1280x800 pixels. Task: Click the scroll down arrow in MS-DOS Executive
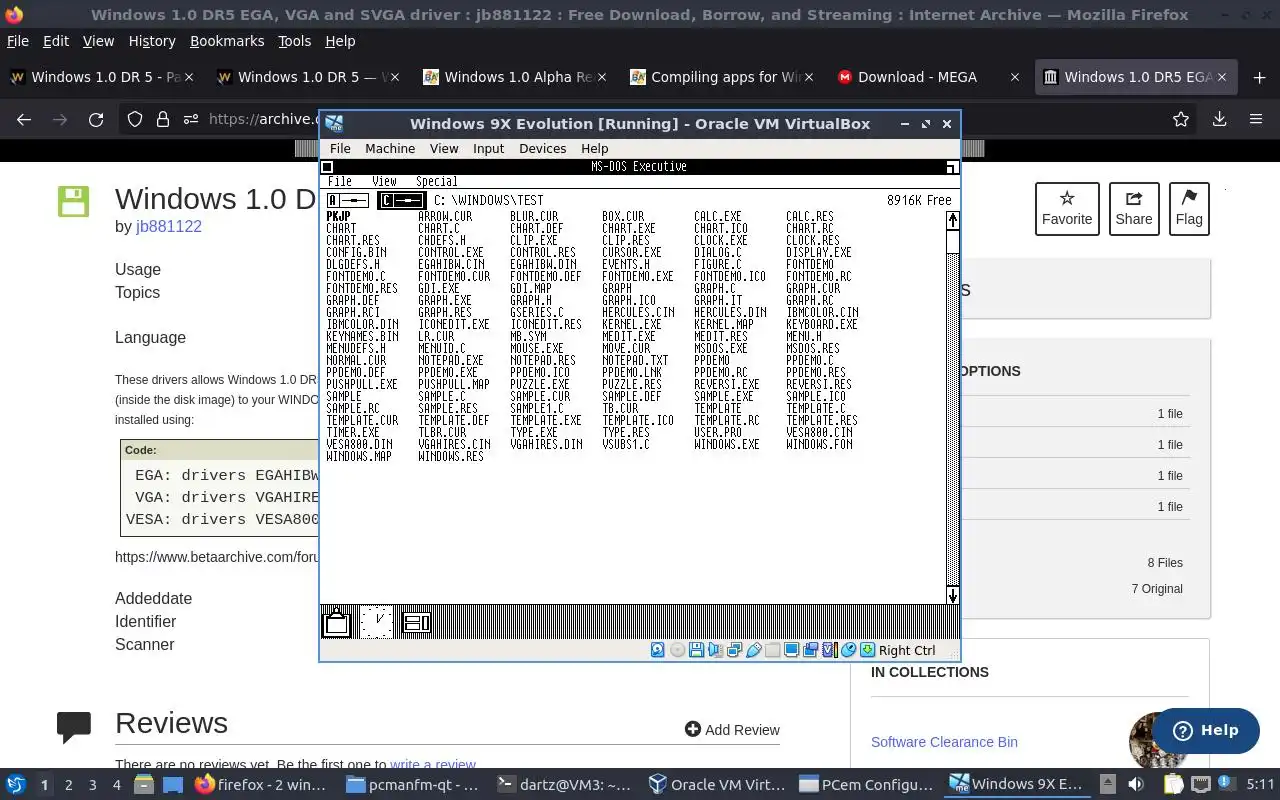click(x=953, y=595)
